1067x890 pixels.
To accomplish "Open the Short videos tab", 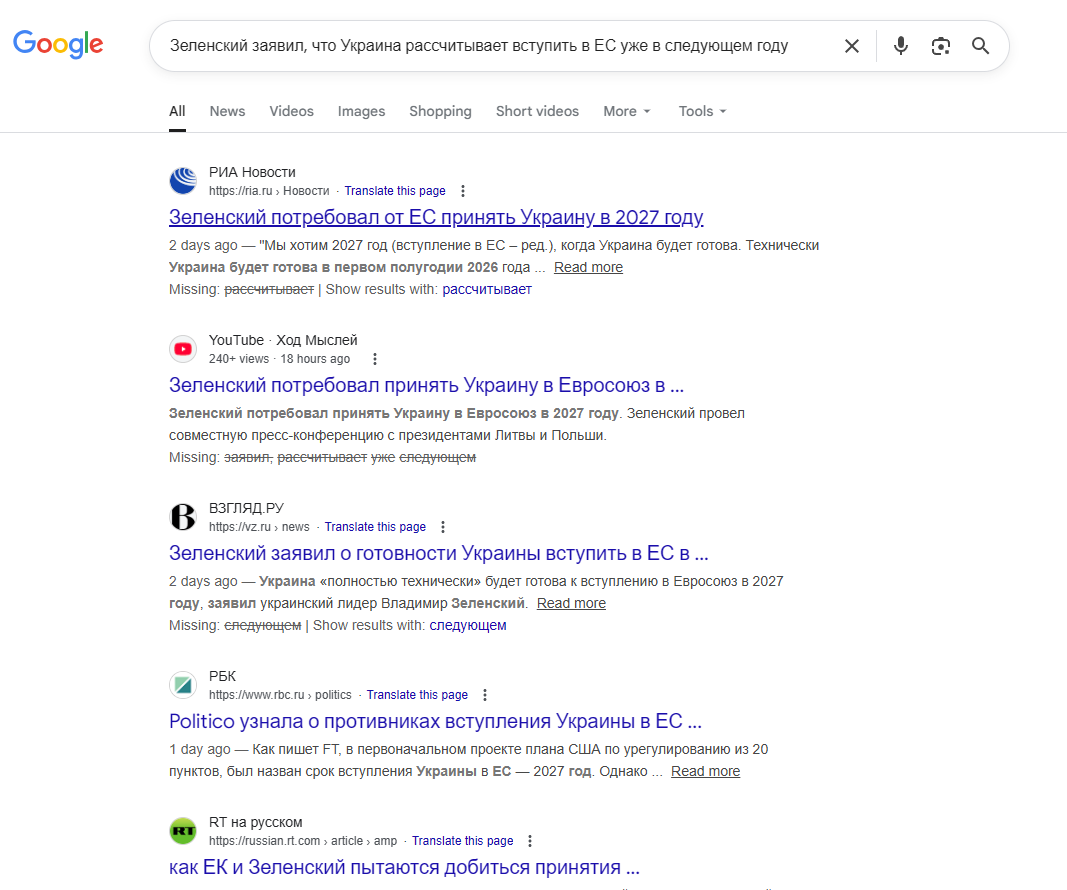I will [x=537, y=111].
